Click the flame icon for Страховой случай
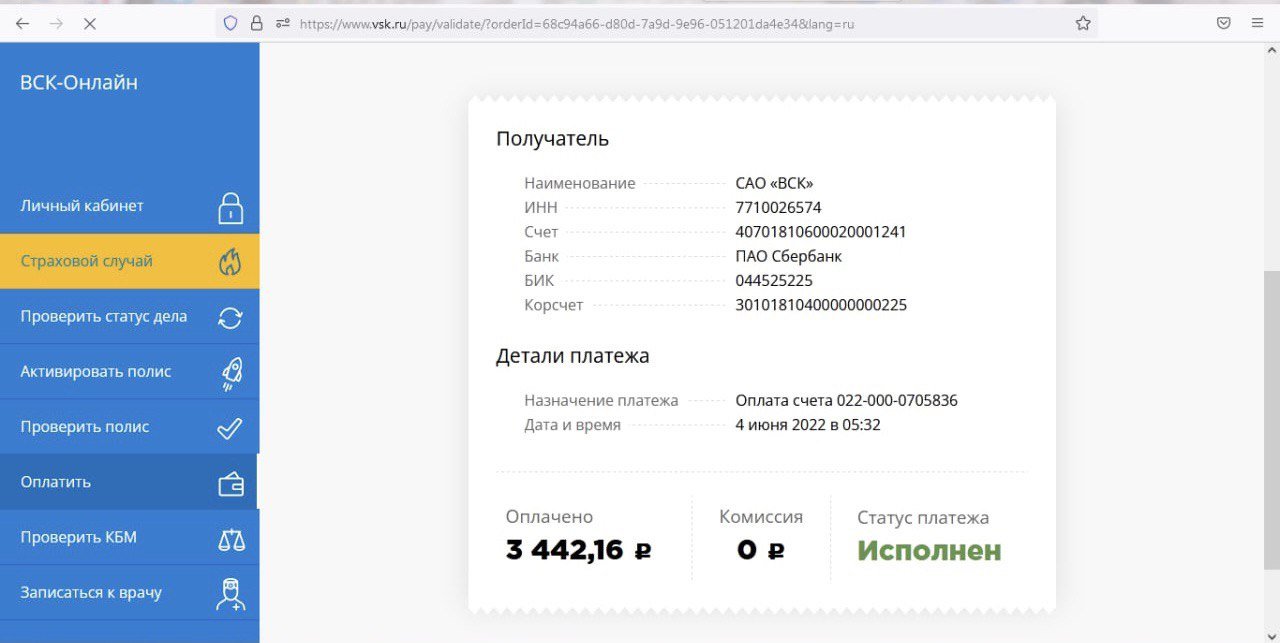1280x643 pixels. 230,262
